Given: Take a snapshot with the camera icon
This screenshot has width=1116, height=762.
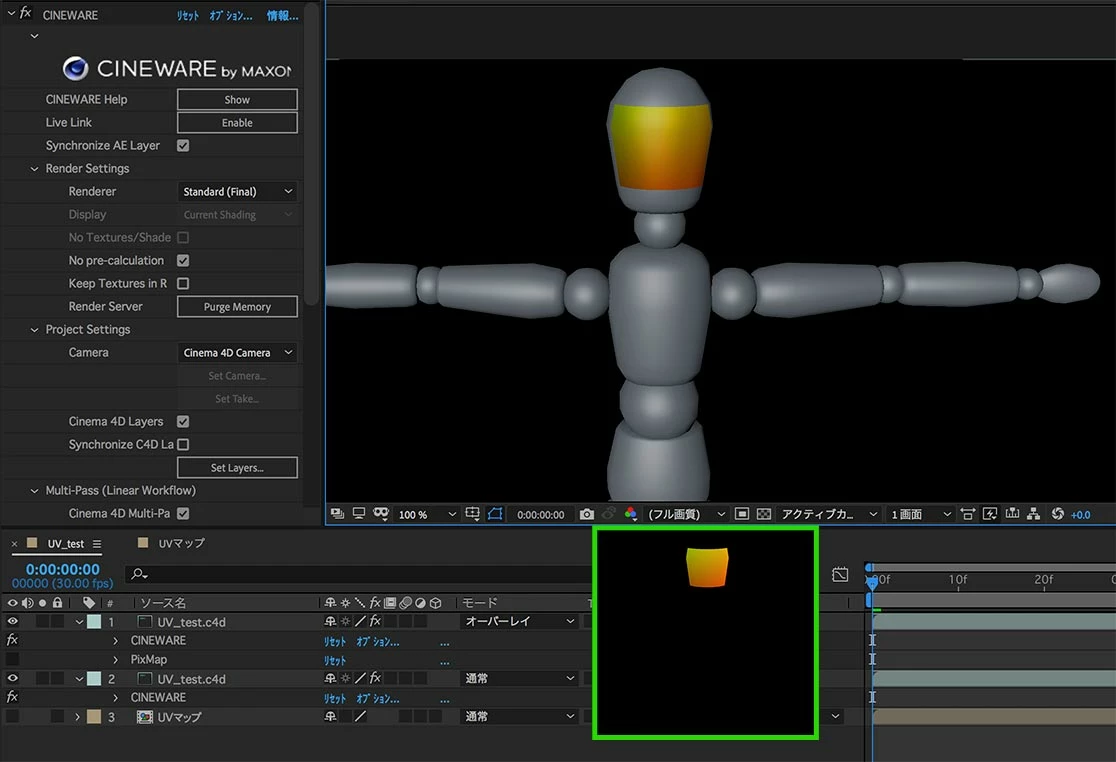Looking at the screenshot, I should click(586, 514).
